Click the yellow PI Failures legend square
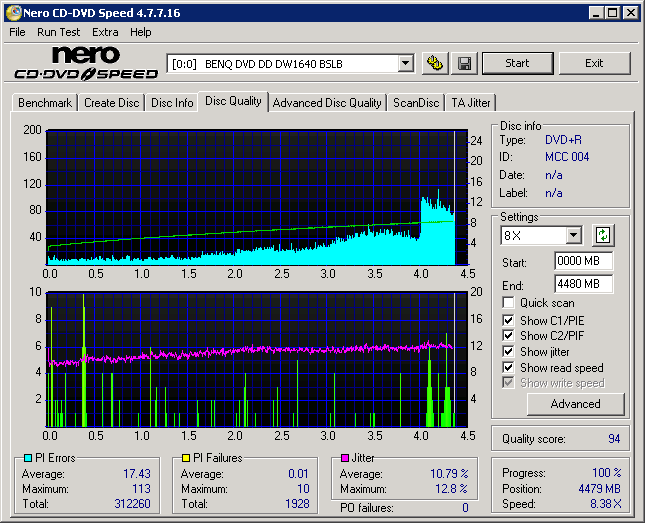Screen dimensions: 645x523 click(x=187, y=458)
